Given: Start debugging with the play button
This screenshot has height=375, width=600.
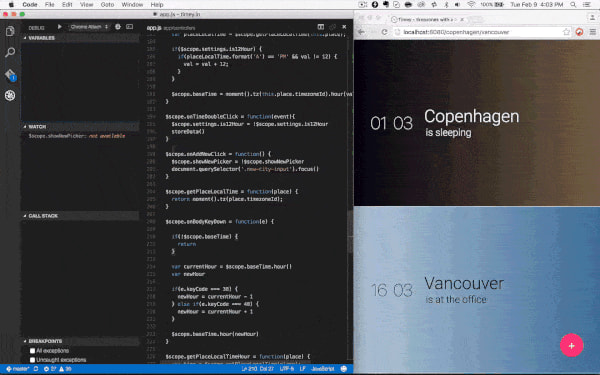Looking at the screenshot, I should (59, 27).
